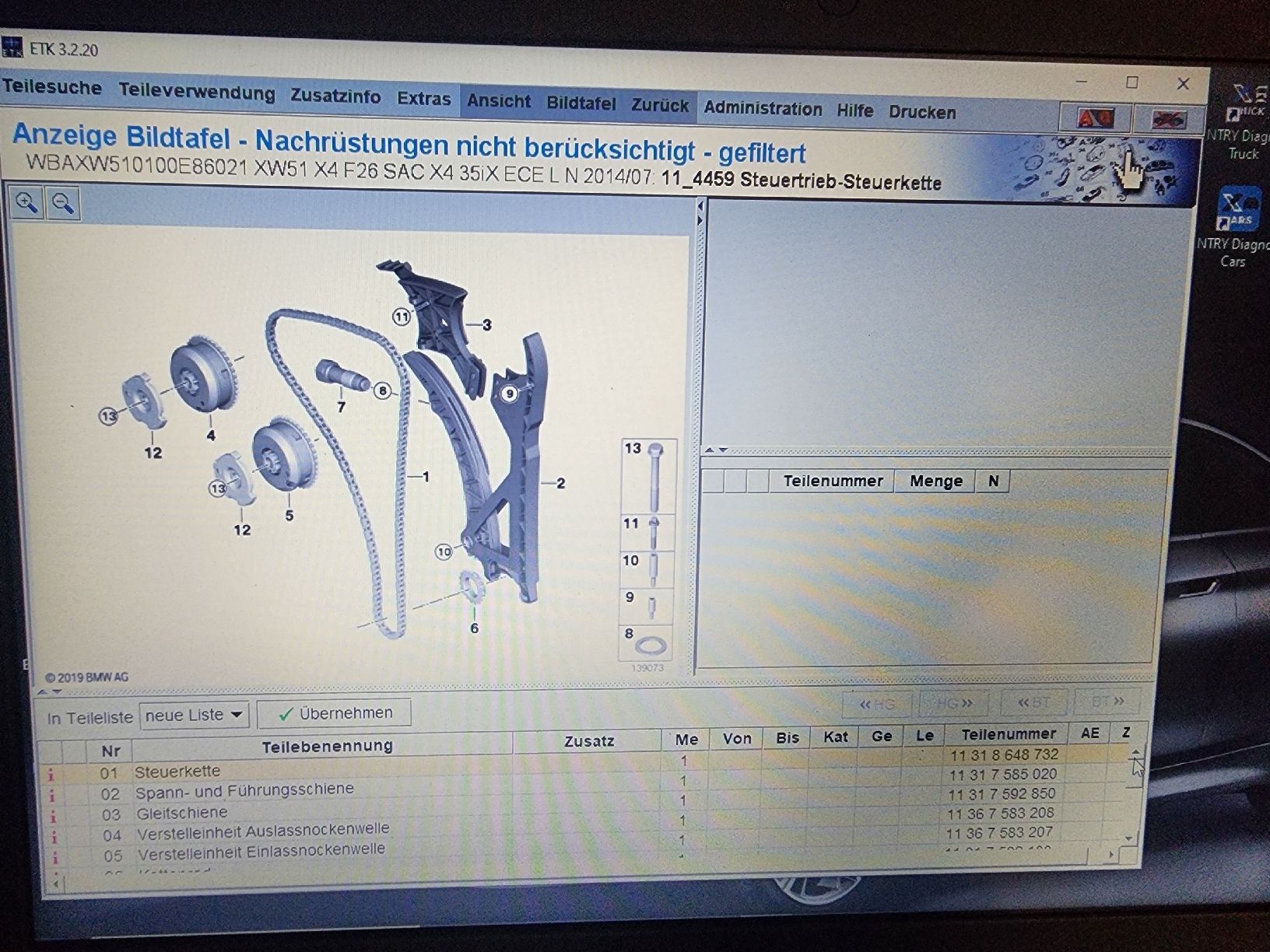1270x952 pixels.
Task: Click callout 2 on the tensioner rail
Action: click(x=560, y=483)
